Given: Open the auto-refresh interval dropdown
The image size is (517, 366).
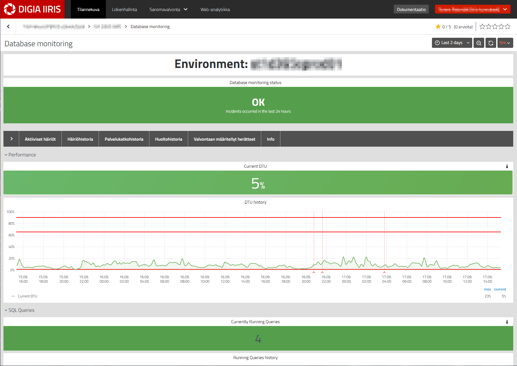Looking at the screenshot, I should (x=505, y=43).
